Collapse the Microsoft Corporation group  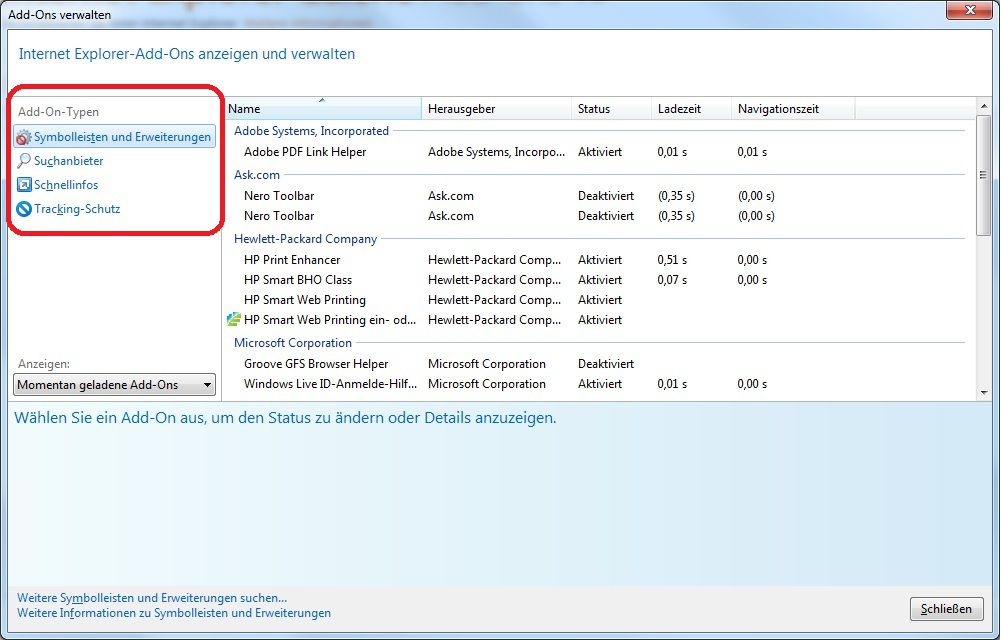coord(293,343)
